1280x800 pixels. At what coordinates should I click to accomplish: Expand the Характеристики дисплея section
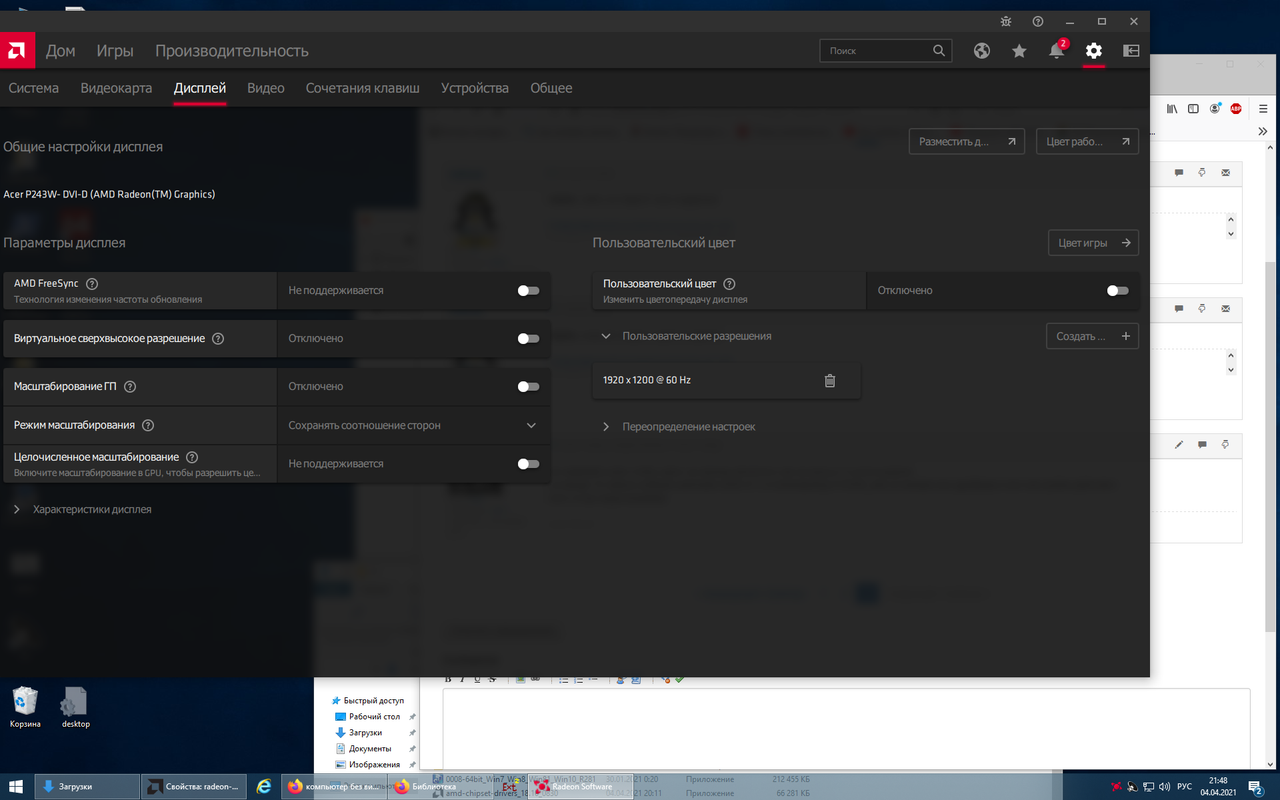pyautogui.click(x=17, y=509)
